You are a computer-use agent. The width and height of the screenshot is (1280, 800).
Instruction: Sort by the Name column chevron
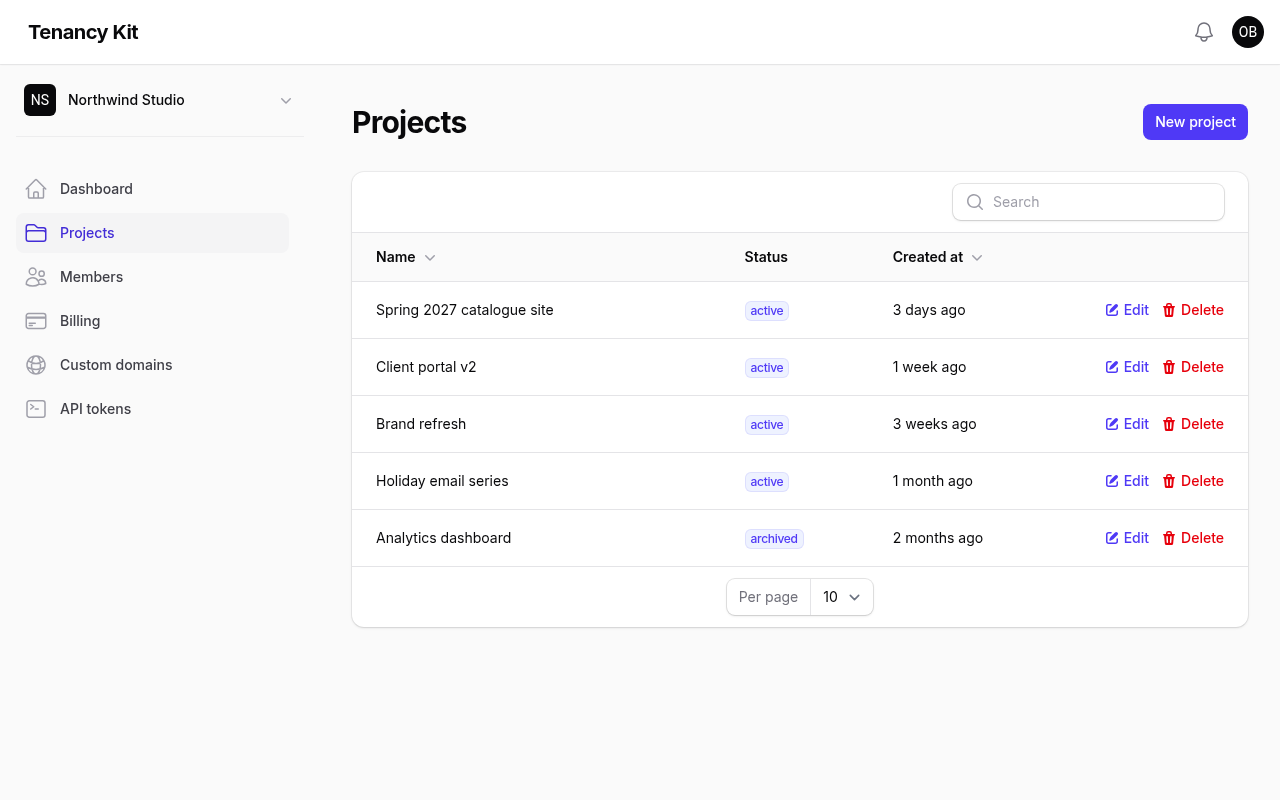(x=430, y=258)
